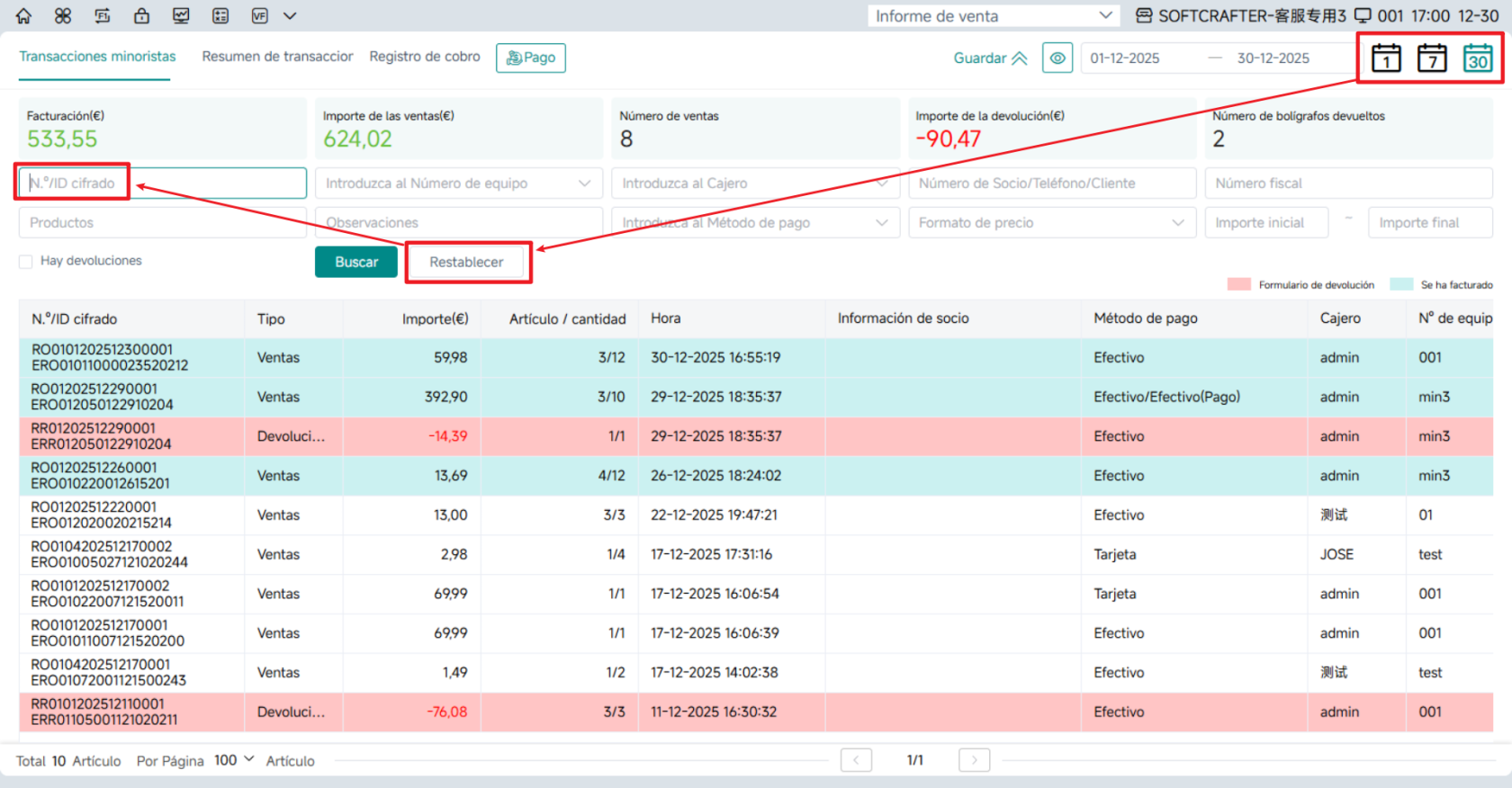The height and width of the screenshot is (788, 1512).
Task: Expand the Informe de venta selector
Action: click(x=994, y=15)
